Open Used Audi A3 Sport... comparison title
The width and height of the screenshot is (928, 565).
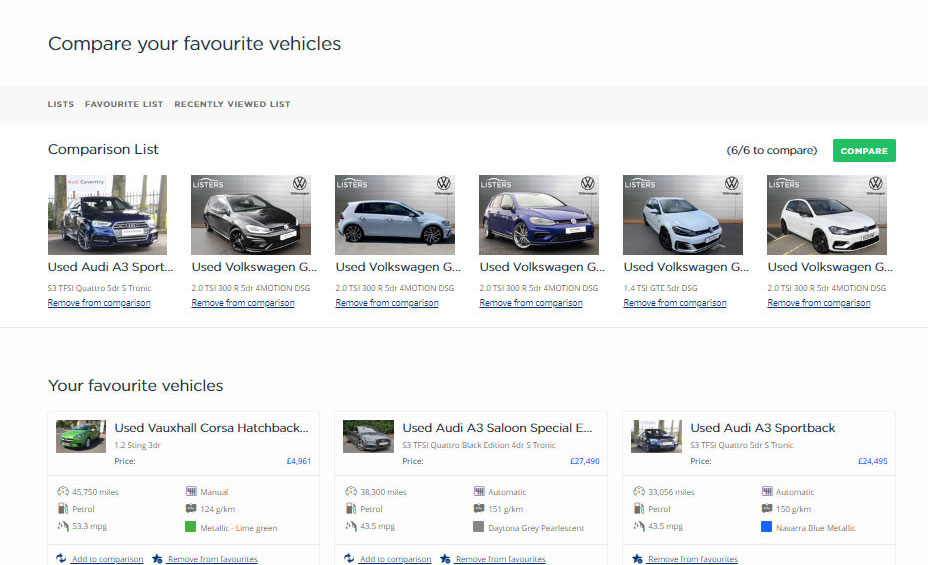click(x=111, y=267)
